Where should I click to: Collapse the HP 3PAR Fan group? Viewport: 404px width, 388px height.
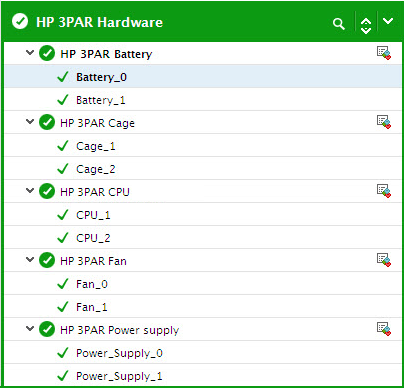pyautogui.click(x=30, y=259)
